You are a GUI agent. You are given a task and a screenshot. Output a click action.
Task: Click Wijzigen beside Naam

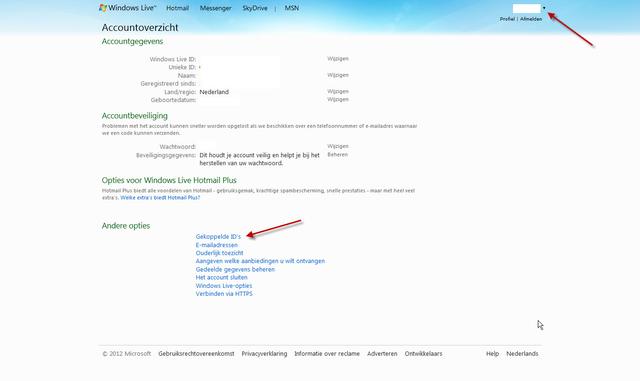click(x=338, y=75)
